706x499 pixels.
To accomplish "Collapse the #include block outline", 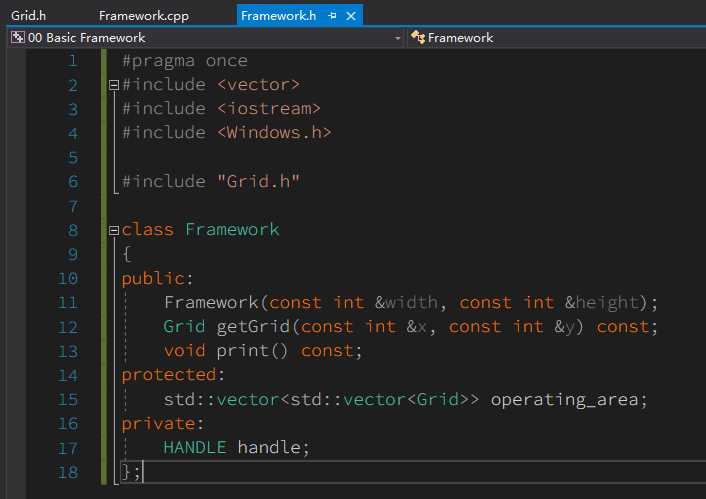I will click(x=113, y=85).
